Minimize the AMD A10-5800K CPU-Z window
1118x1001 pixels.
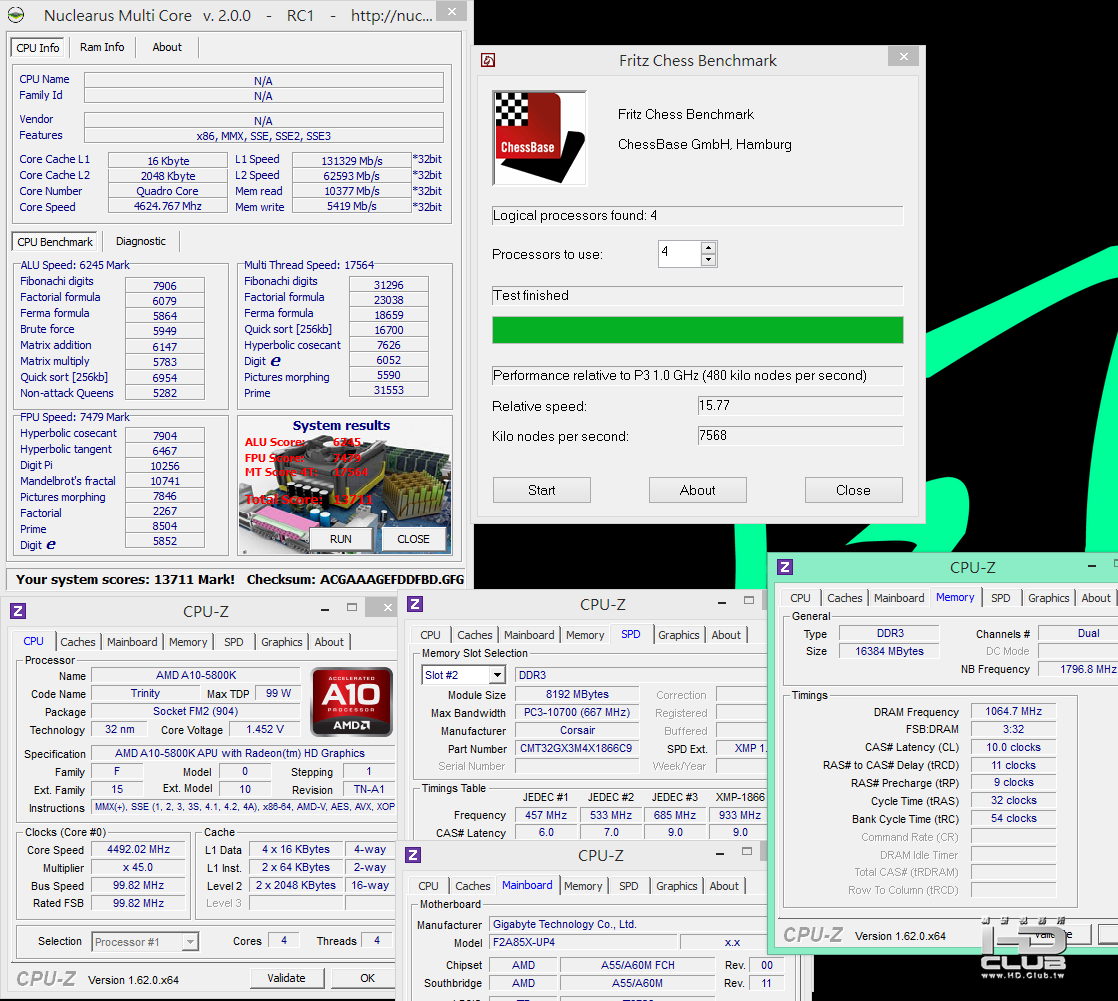pyautogui.click(x=325, y=610)
